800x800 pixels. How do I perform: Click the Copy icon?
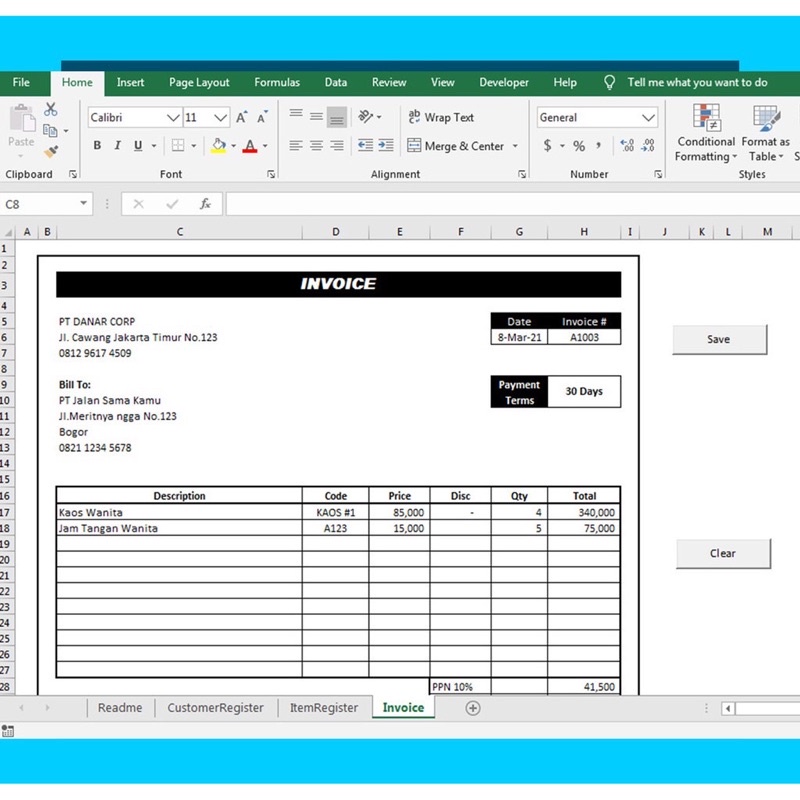50,131
